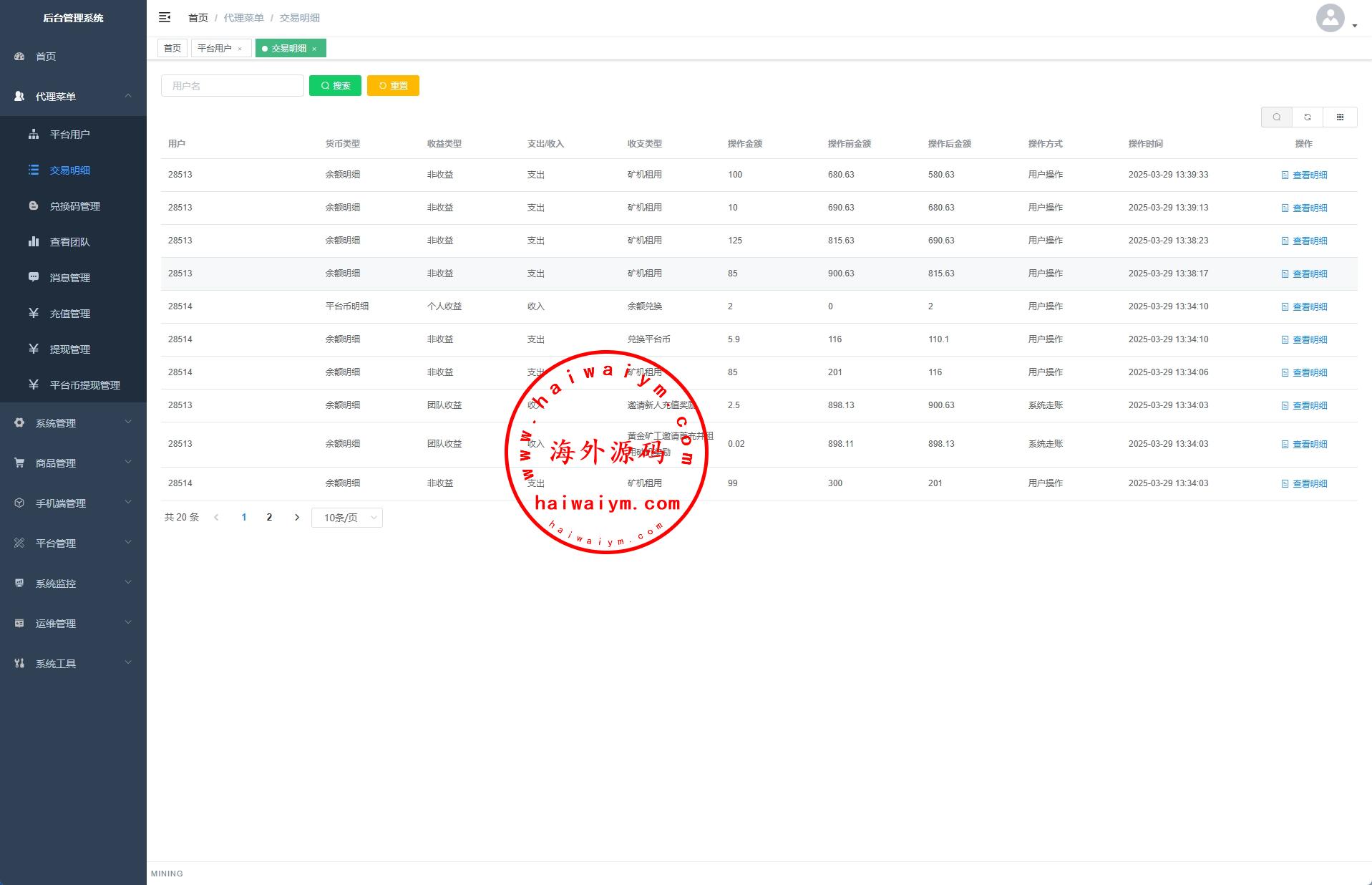
Task: Toggle search bar with the magnifier icon
Action: click(x=1276, y=117)
